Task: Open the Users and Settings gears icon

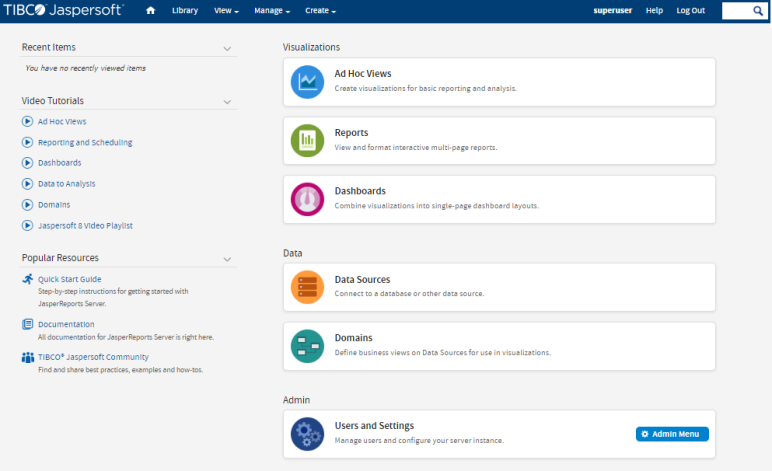Action: pyautogui.click(x=307, y=434)
